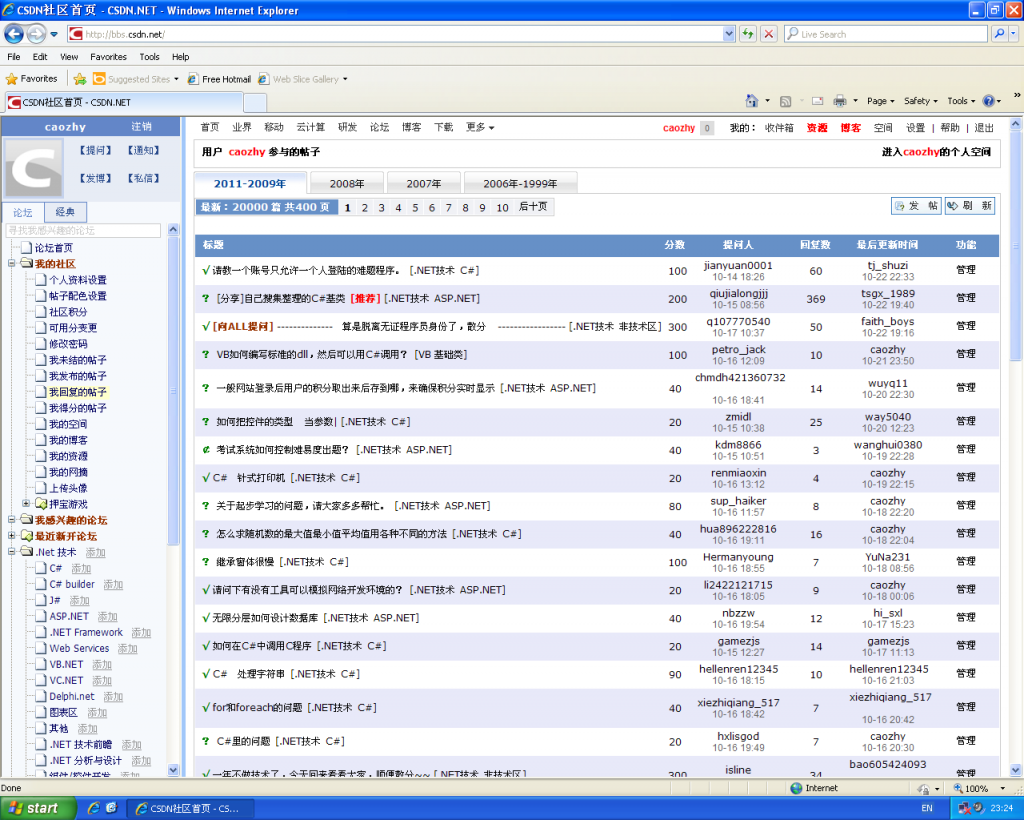
Task: Click the 【提问】 link in sidebar
Action: point(95,150)
